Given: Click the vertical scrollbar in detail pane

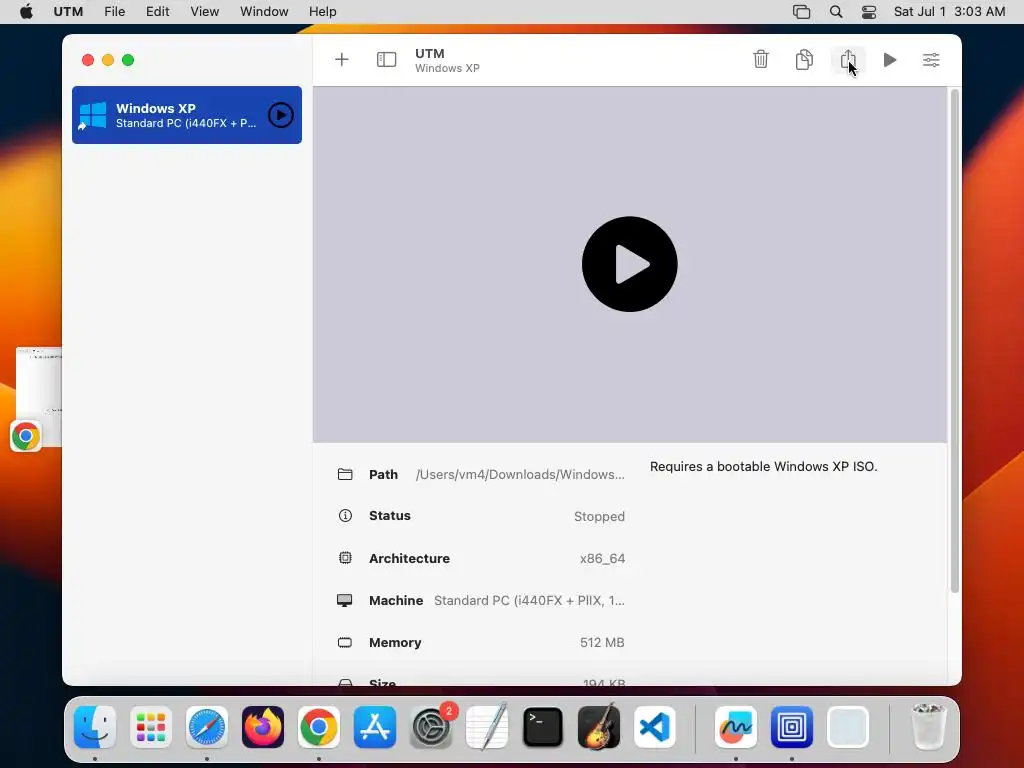Looking at the screenshot, I should (x=954, y=341).
